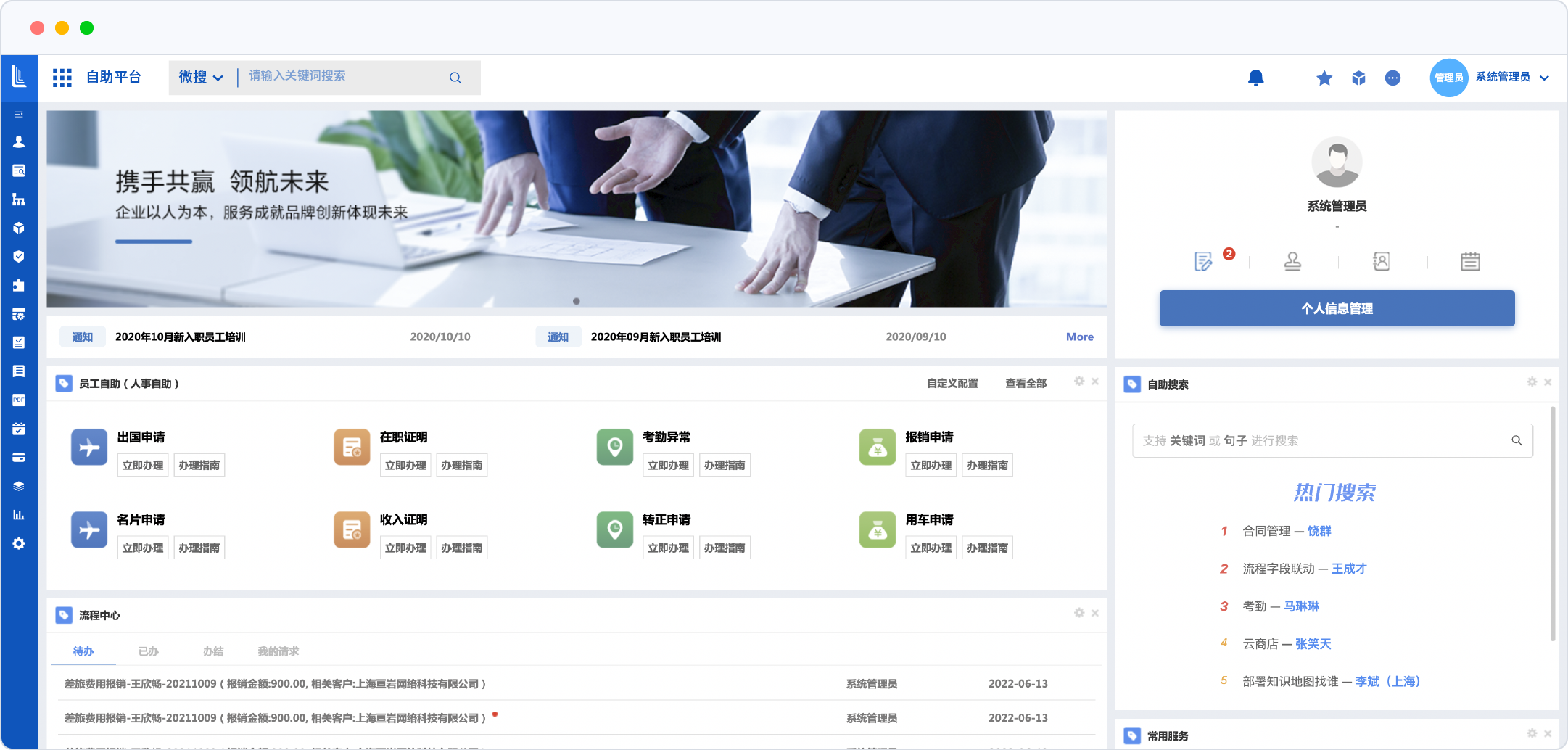Click the banner carousel indicator dot
Image resolution: width=1568 pixels, height=750 pixels.
click(576, 301)
